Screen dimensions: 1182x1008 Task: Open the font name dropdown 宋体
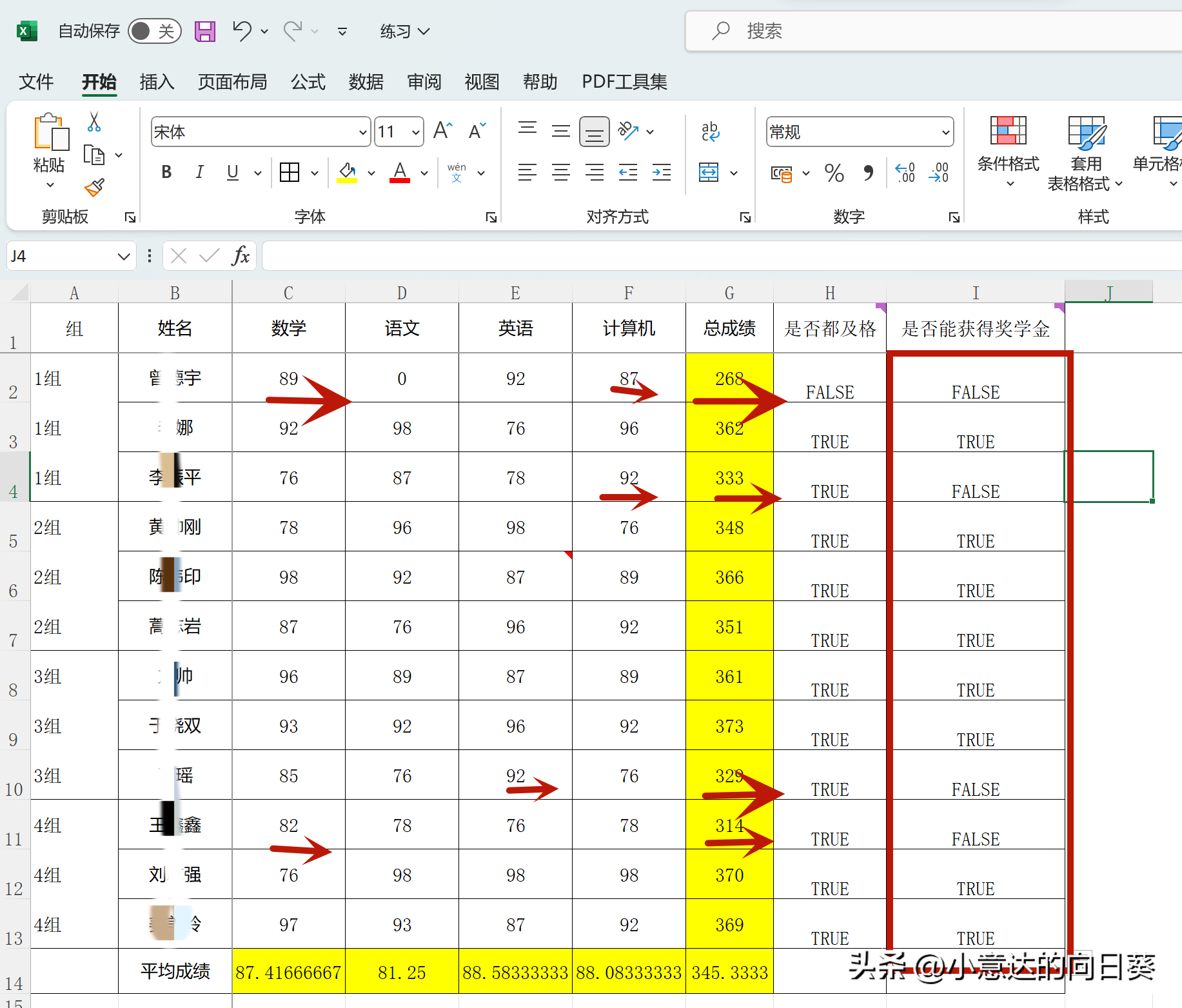click(362, 132)
